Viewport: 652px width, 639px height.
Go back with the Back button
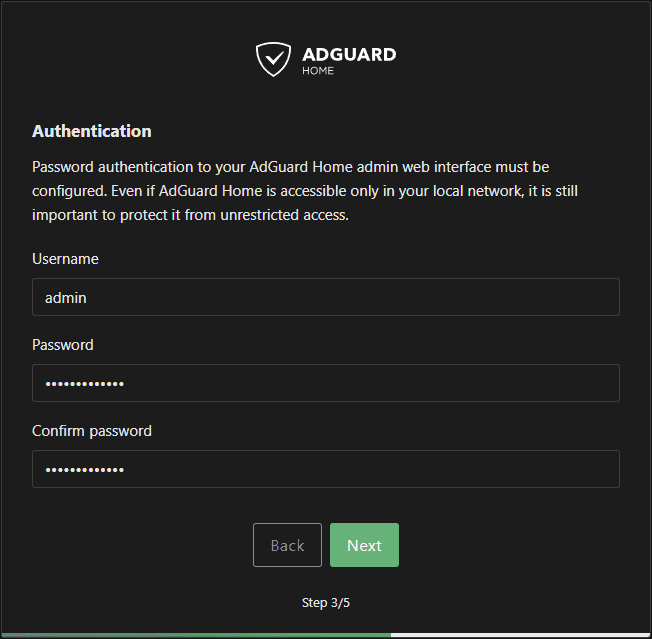[x=287, y=545]
